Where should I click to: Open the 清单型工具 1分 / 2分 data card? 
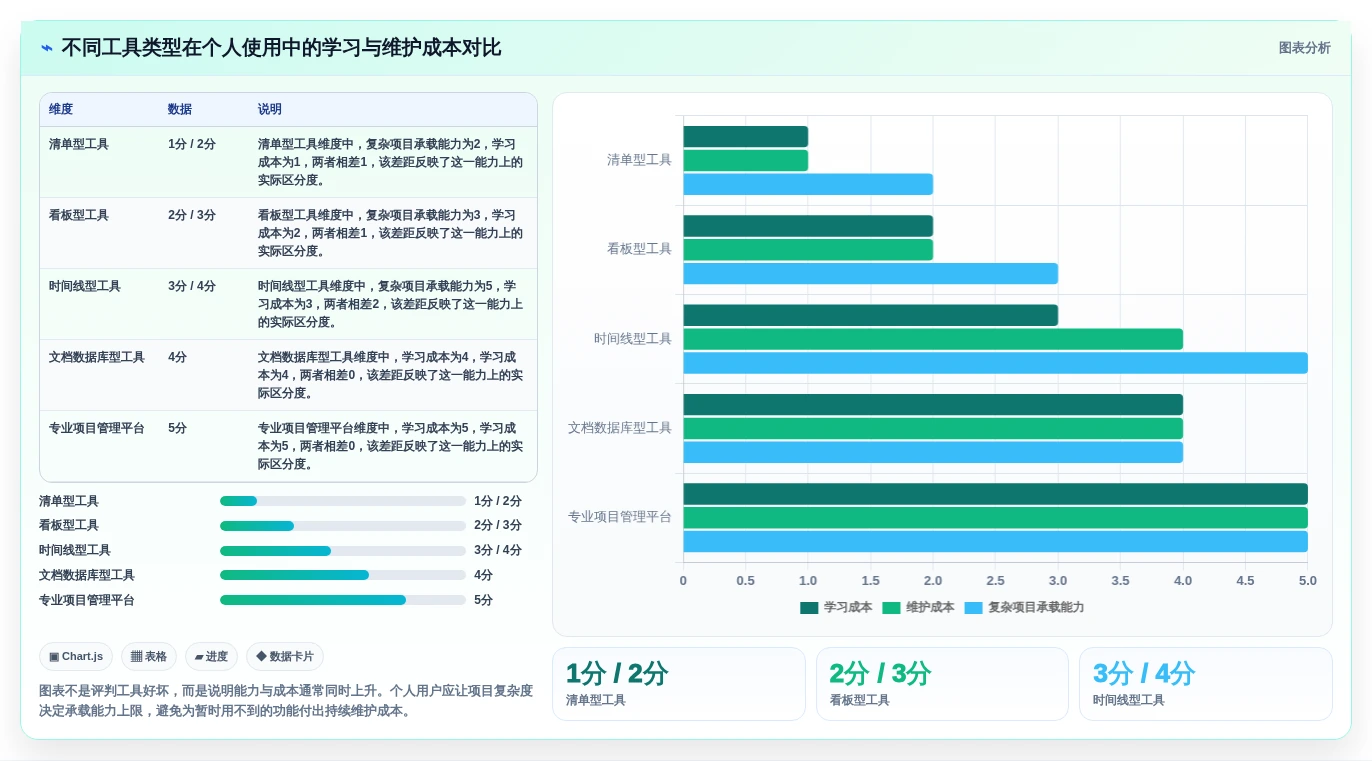[x=679, y=684]
